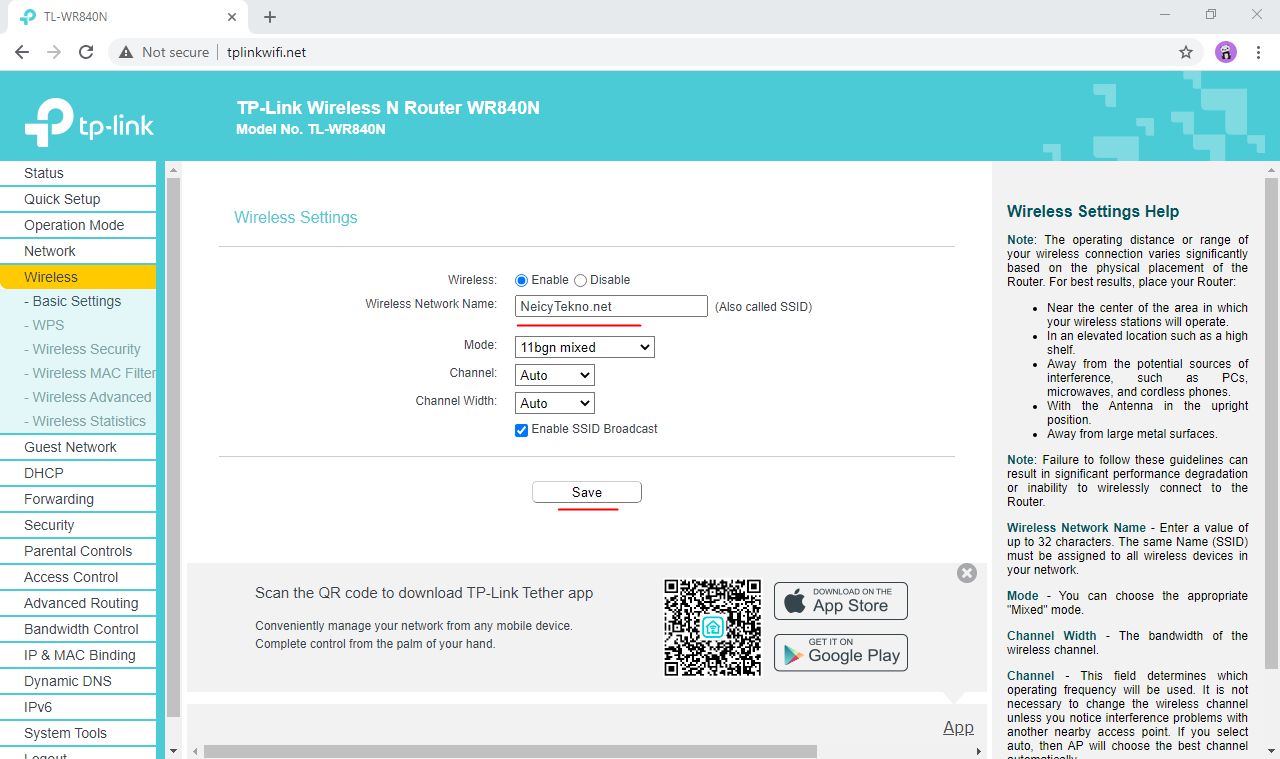
Task: Click the Model No. TL-WR840N text
Action: [310, 129]
